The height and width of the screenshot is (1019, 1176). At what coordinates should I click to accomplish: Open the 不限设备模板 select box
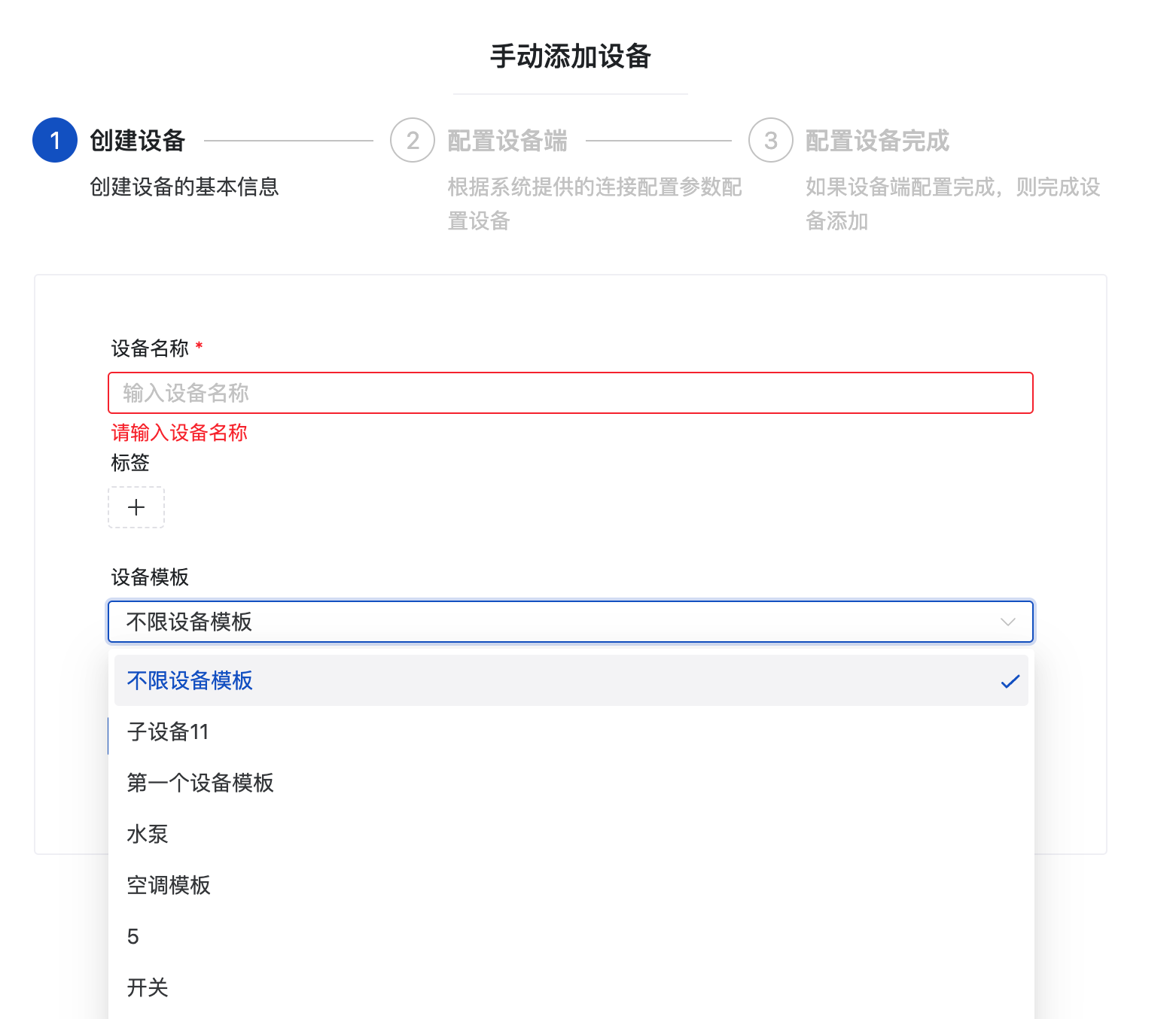(571, 622)
